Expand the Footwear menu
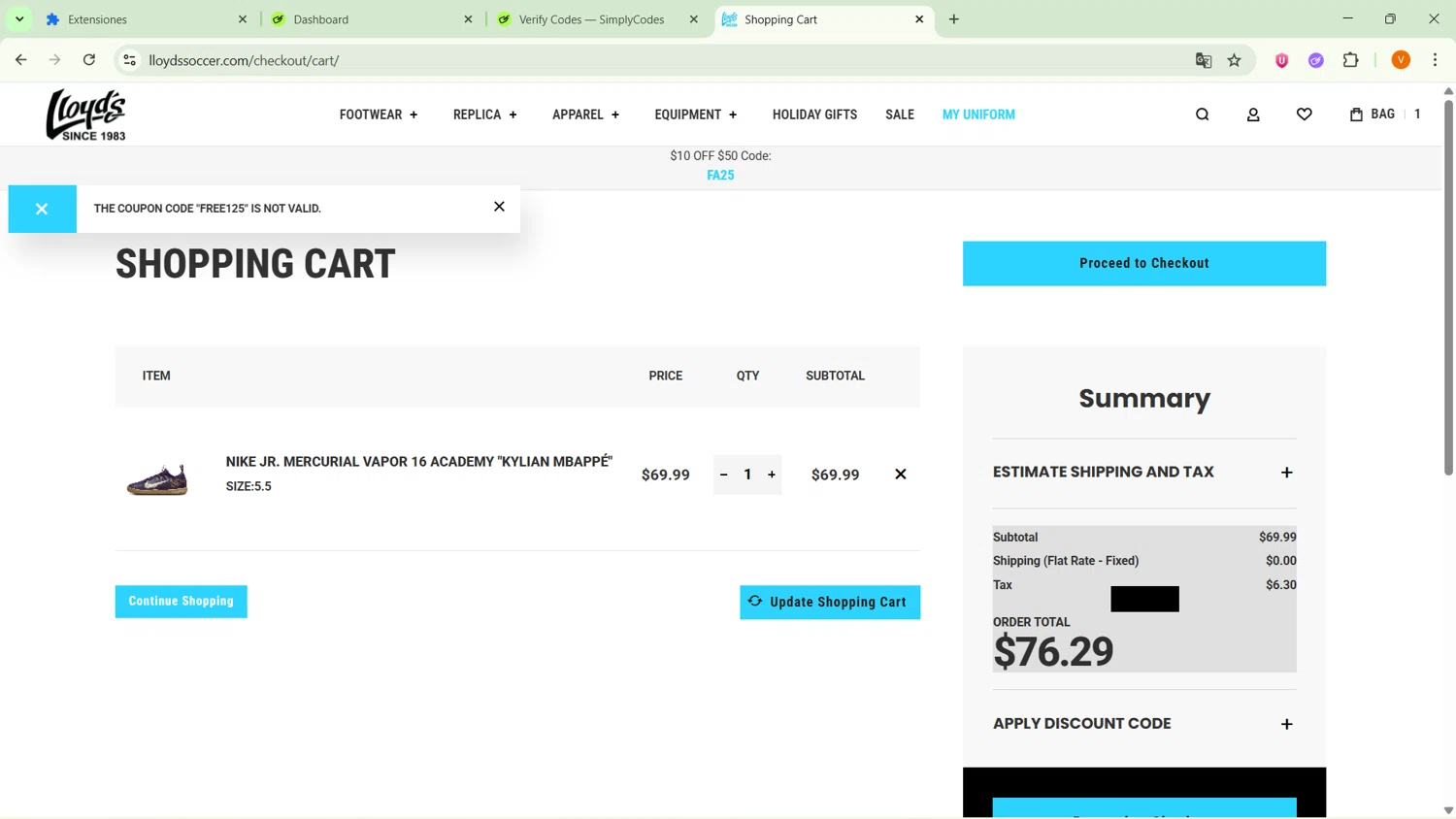The image size is (1456, 819). (x=379, y=115)
